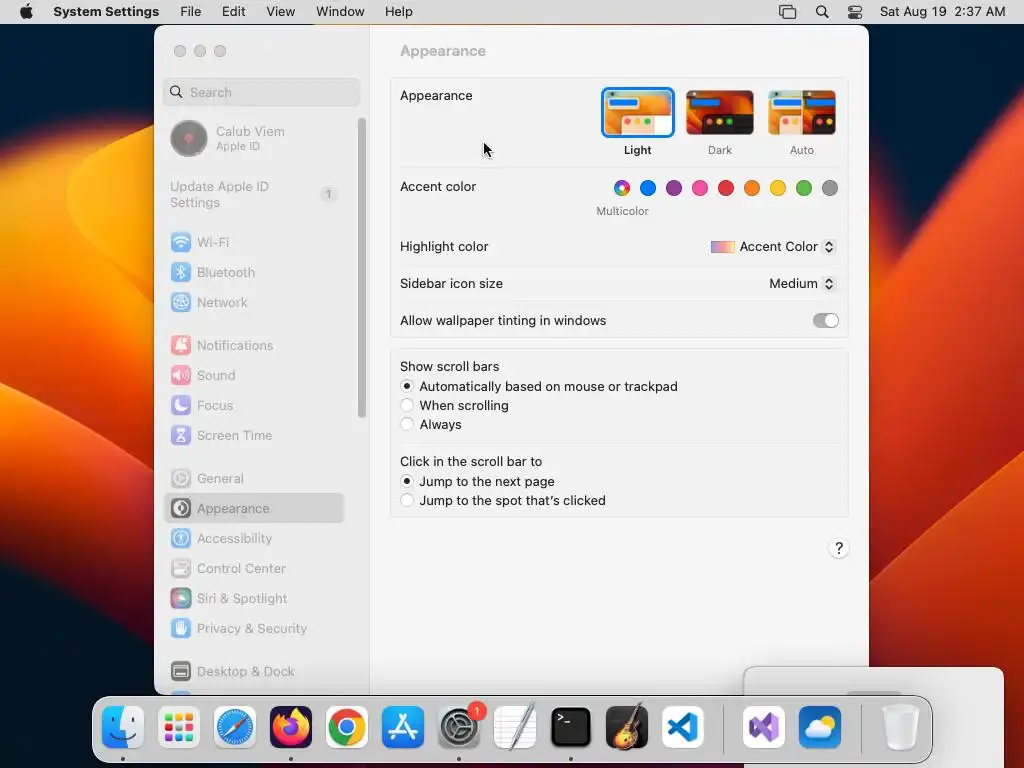The image size is (1024, 768).
Task: Select When scrolling radio option
Action: 408,406
